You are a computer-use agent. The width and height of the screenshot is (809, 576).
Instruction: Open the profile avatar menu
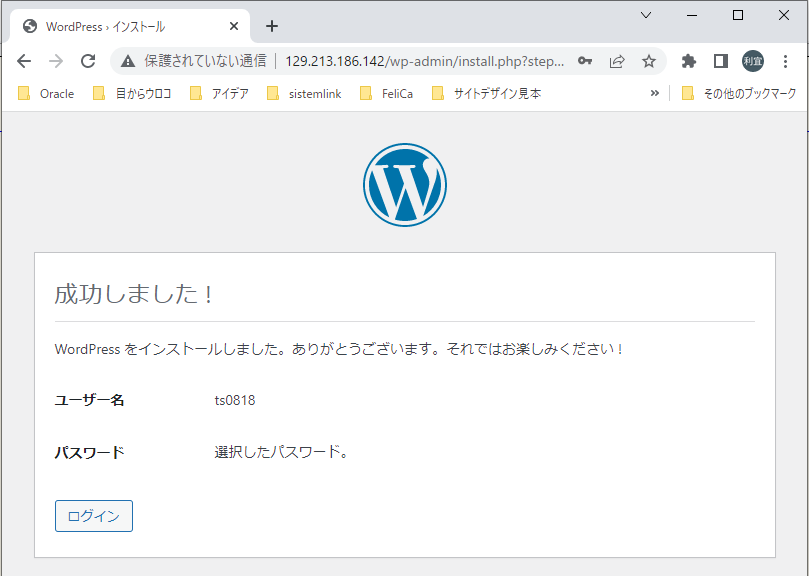coord(753,61)
